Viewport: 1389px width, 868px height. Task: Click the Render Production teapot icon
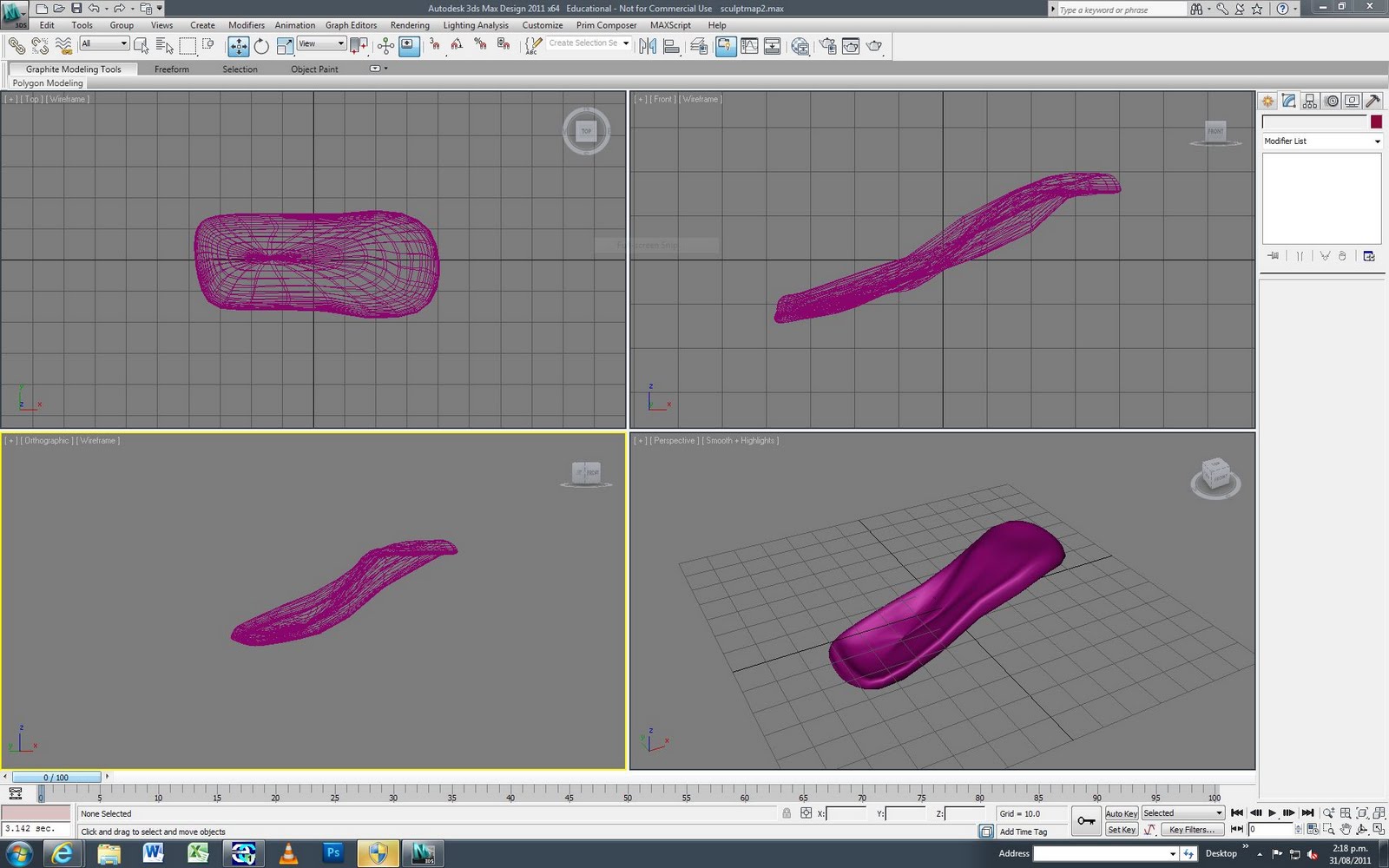coord(874,46)
